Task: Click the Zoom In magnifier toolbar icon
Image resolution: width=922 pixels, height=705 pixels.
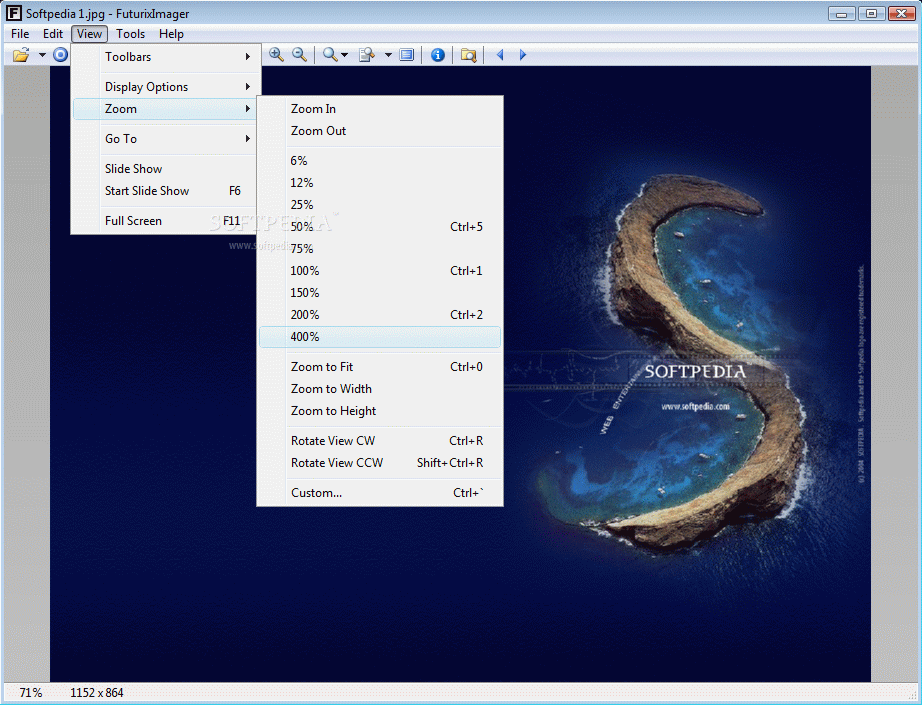Action: pos(276,55)
